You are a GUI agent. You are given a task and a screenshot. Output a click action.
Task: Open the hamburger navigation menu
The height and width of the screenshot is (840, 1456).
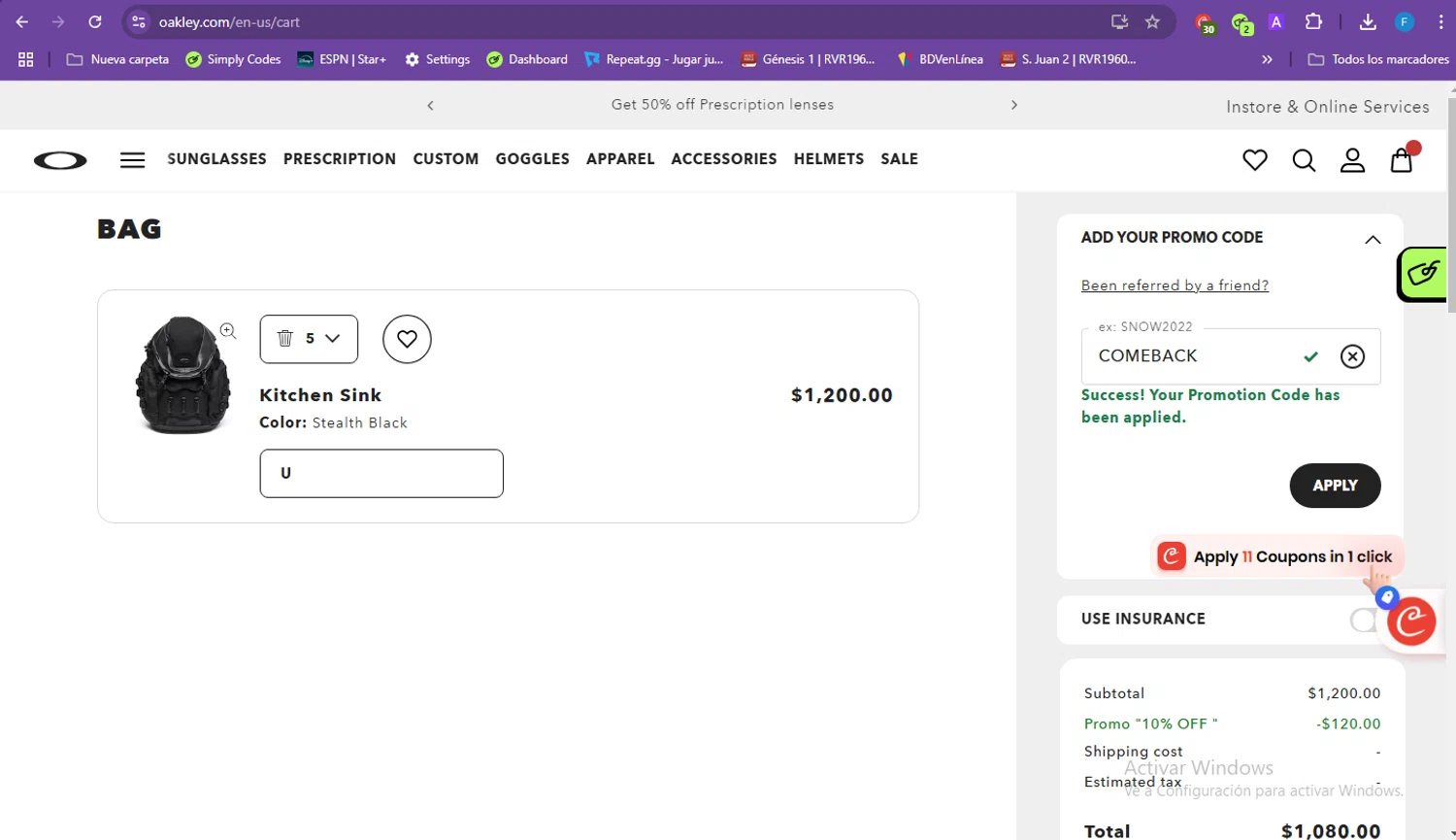[133, 160]
